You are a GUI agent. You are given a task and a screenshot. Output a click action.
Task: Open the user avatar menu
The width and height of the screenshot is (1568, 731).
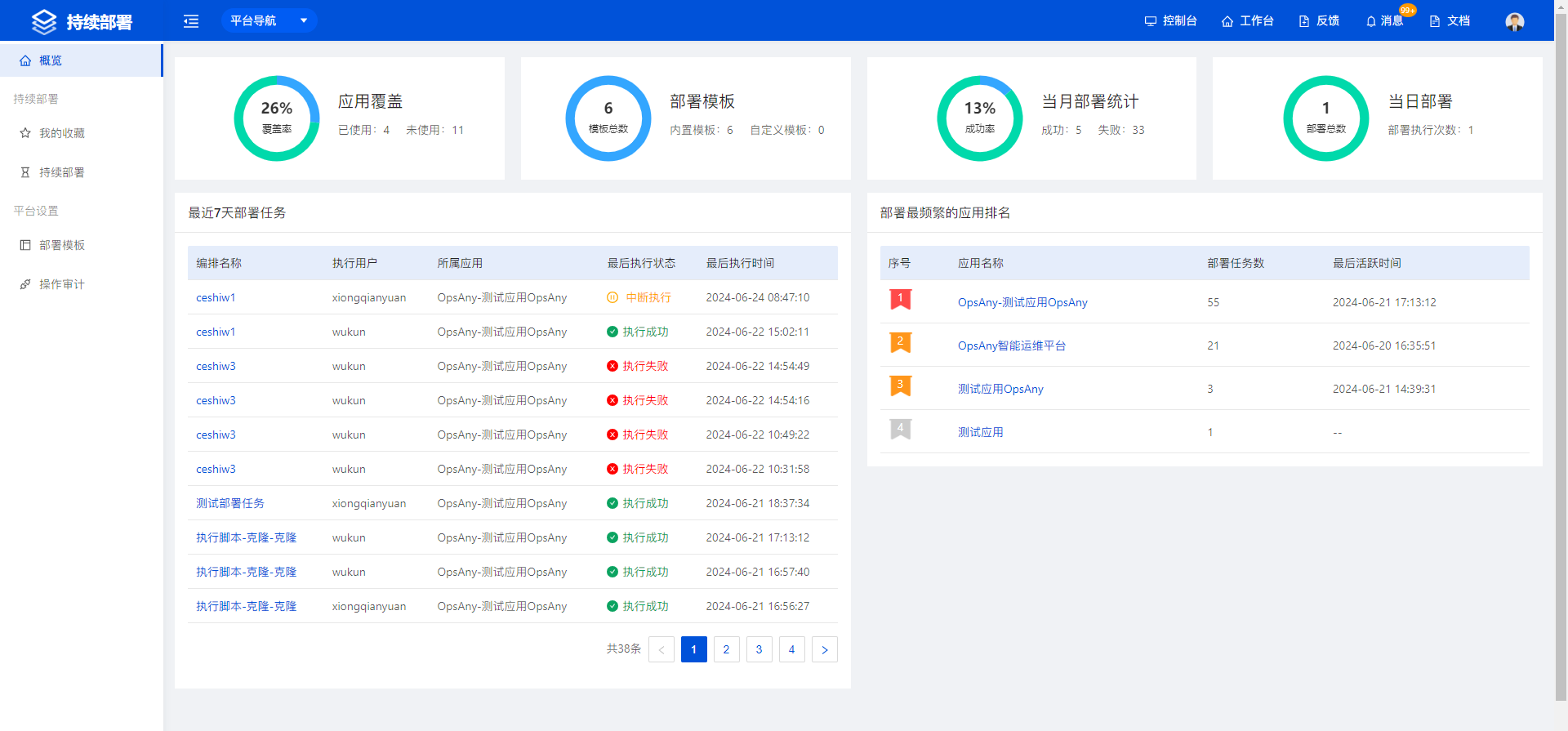1515,21
